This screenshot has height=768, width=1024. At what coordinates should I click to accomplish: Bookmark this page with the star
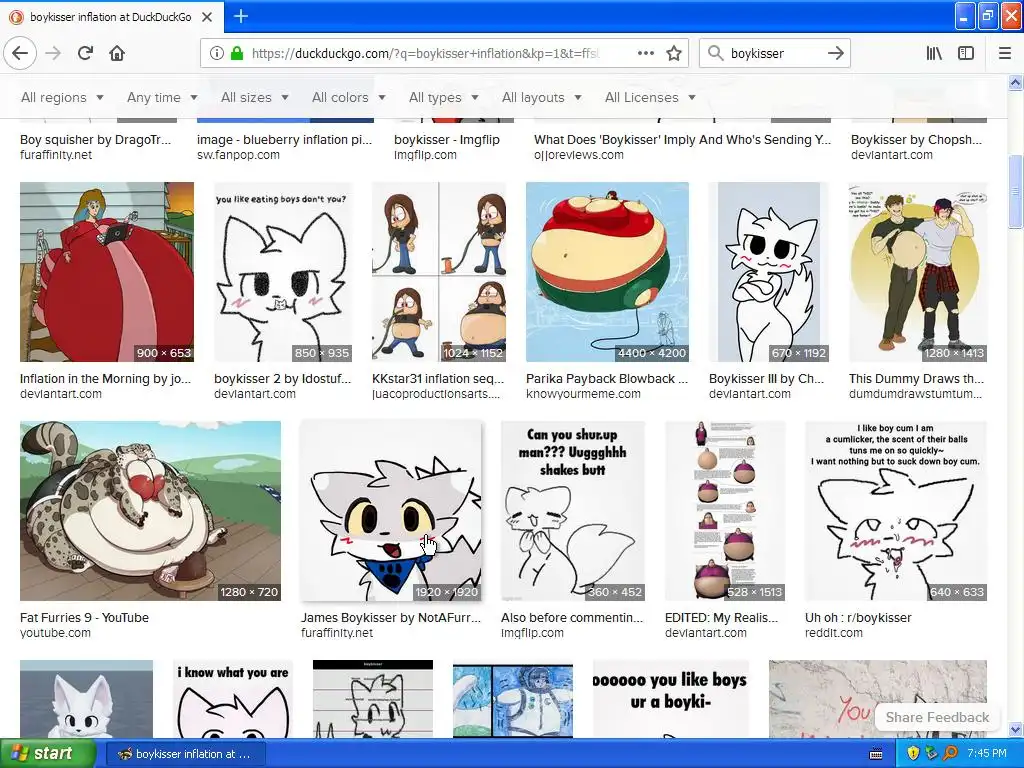(674, 53)
